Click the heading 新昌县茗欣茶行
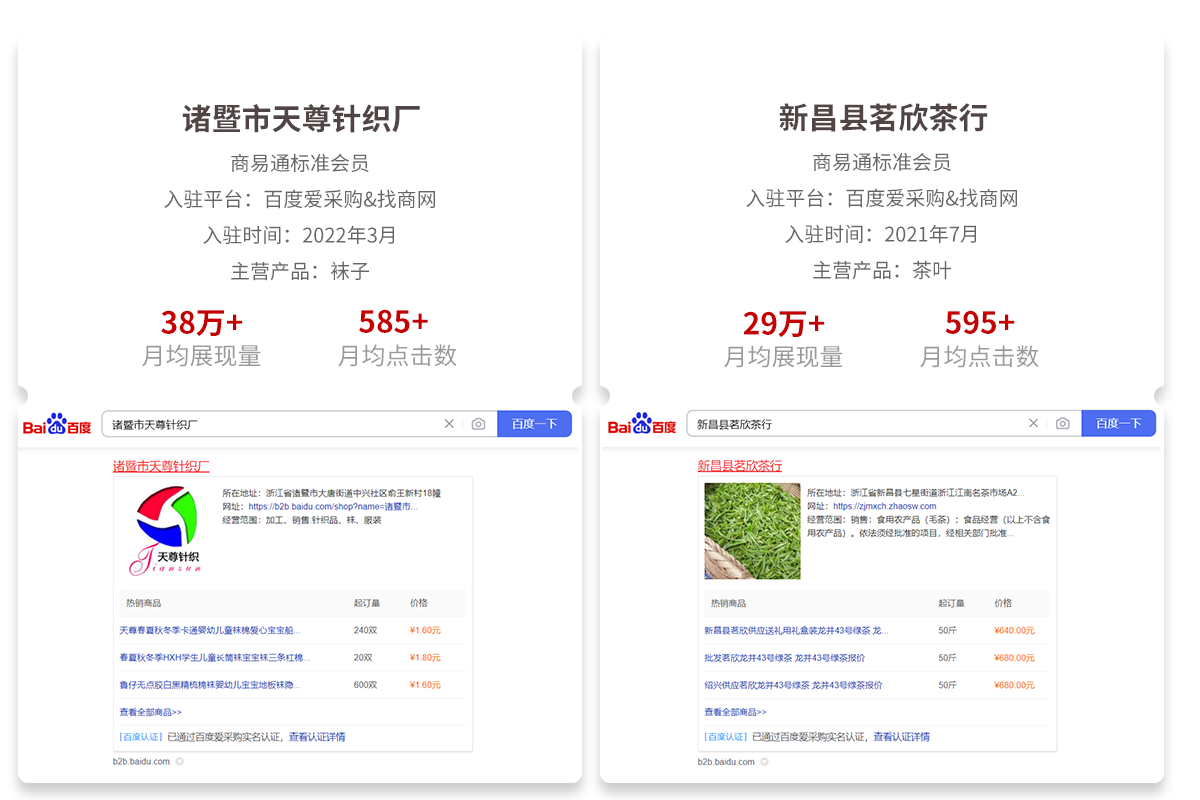This screenshot has height=800, width=1200. [x=883, y=119]
